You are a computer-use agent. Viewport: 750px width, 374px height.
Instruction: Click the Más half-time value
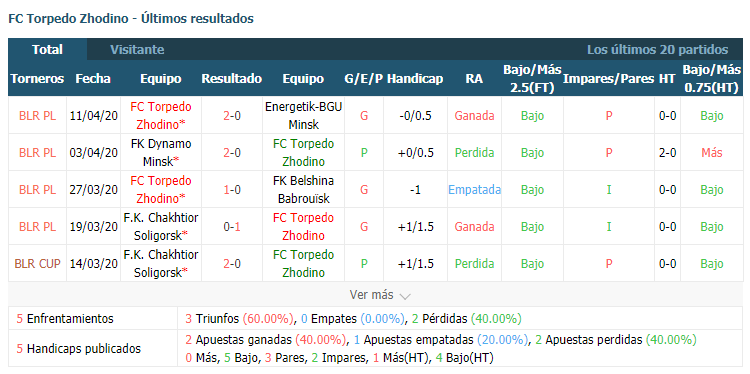click(x=712, y=153)
